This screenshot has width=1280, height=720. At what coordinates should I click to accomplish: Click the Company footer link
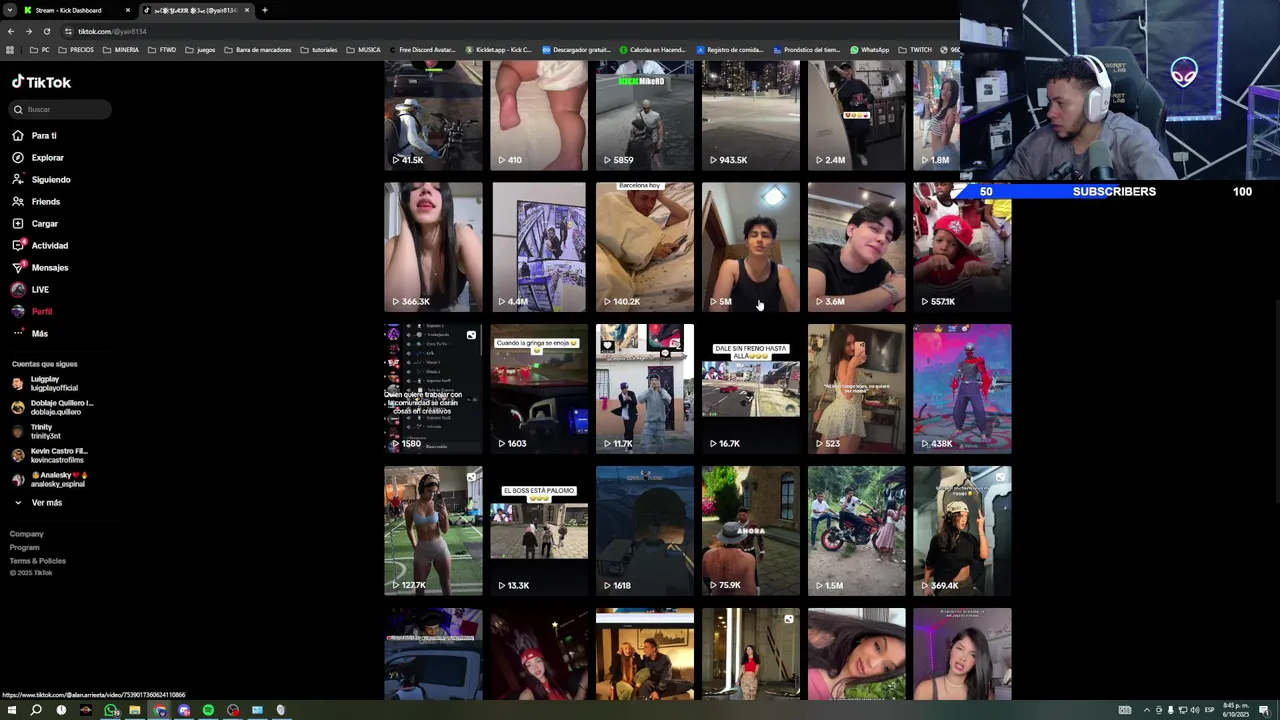tap(27, 534)
